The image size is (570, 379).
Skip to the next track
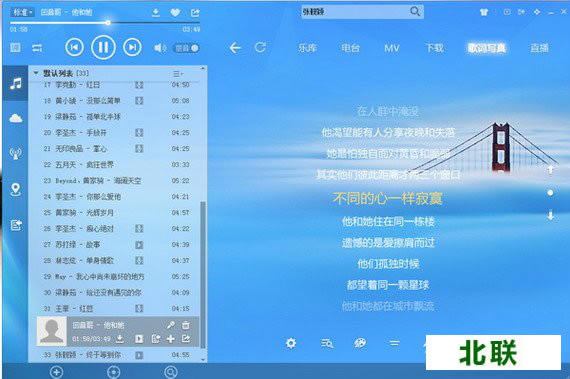132,47
